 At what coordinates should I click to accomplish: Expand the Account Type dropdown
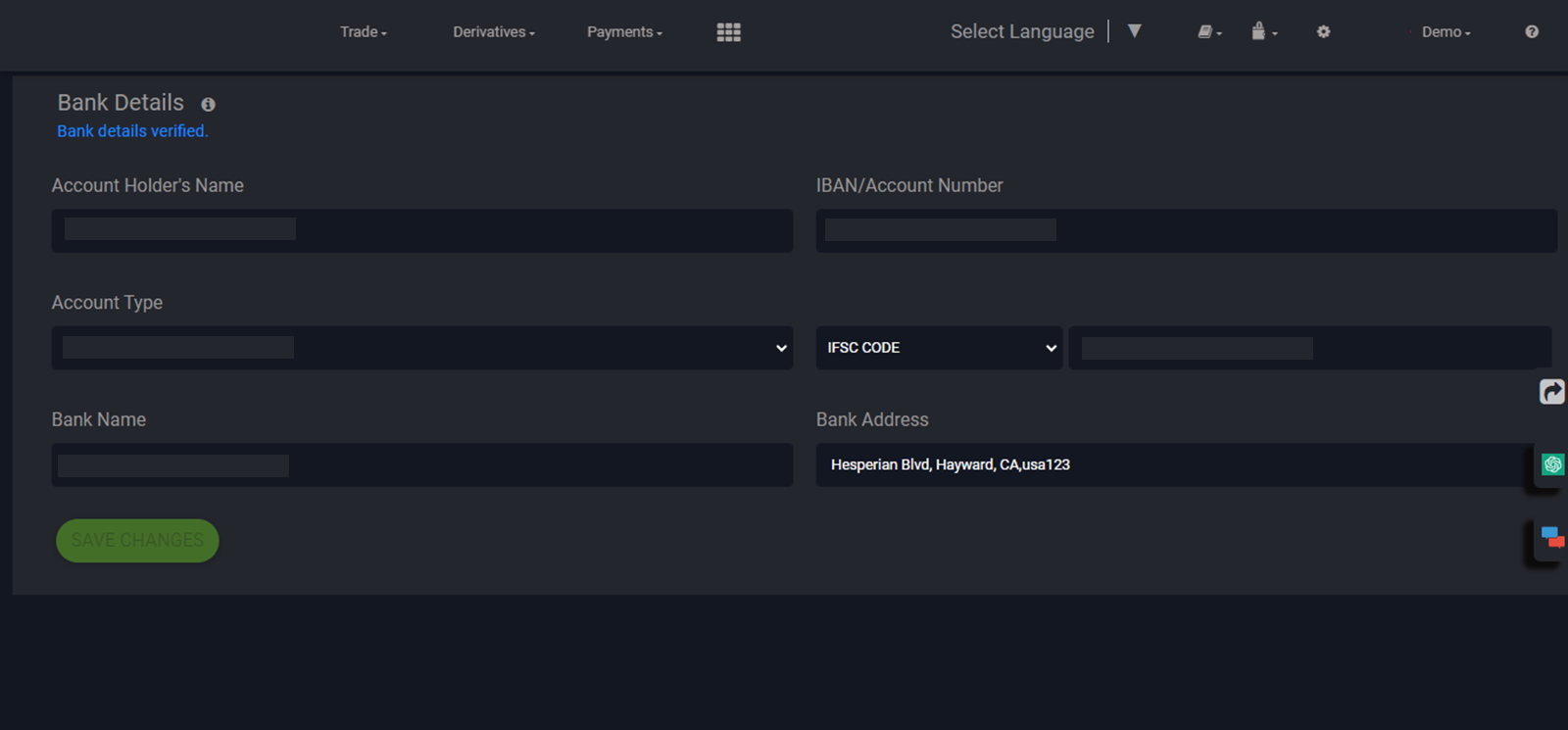point(421,348)
